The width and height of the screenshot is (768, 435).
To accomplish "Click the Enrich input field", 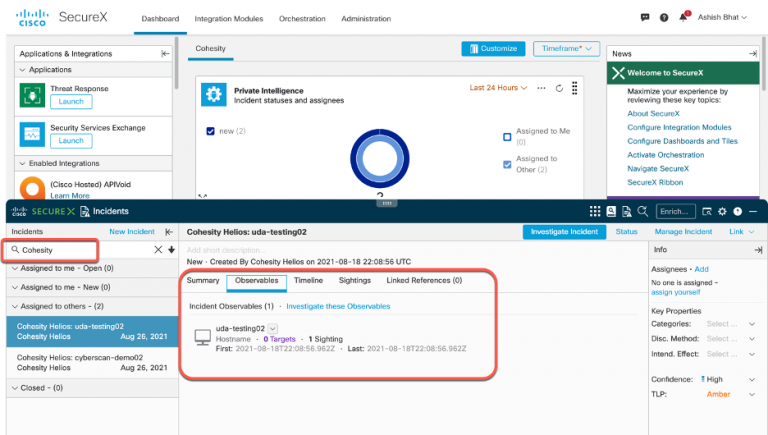I will 676,211.
